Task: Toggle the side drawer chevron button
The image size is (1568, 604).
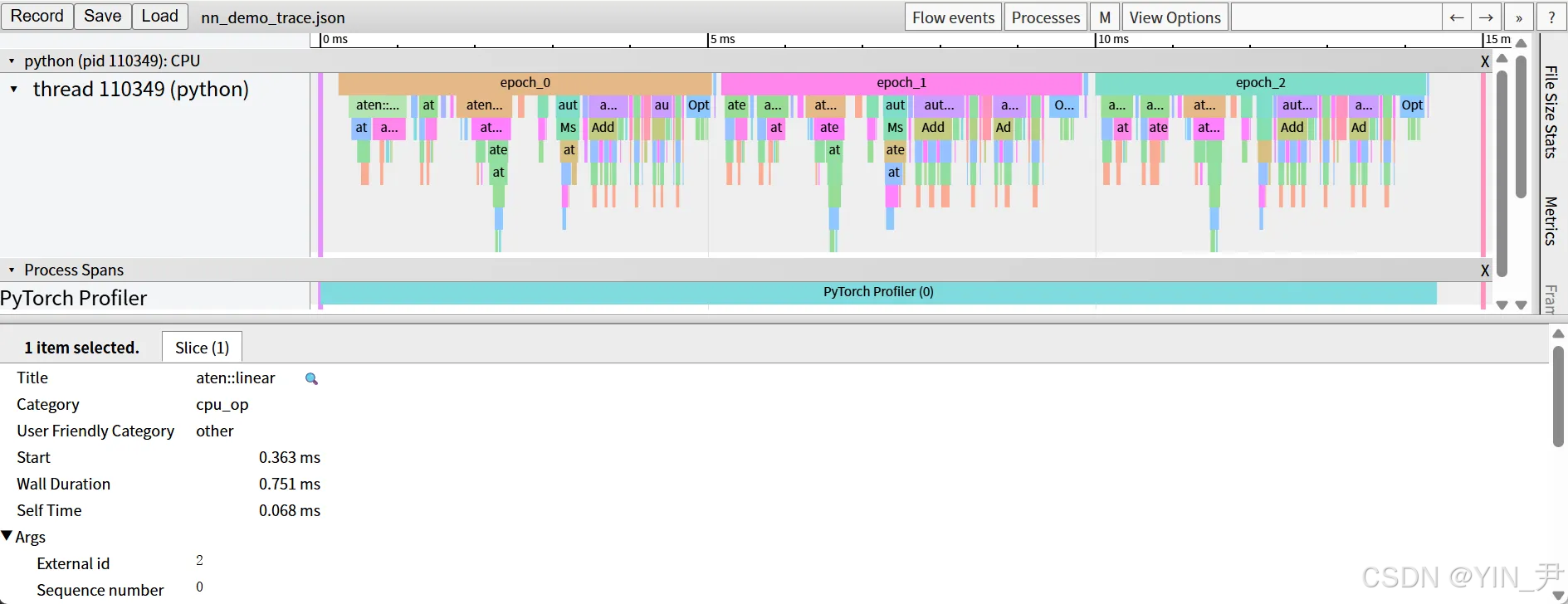Action: pyautogui.click(x=1519, y=17)
